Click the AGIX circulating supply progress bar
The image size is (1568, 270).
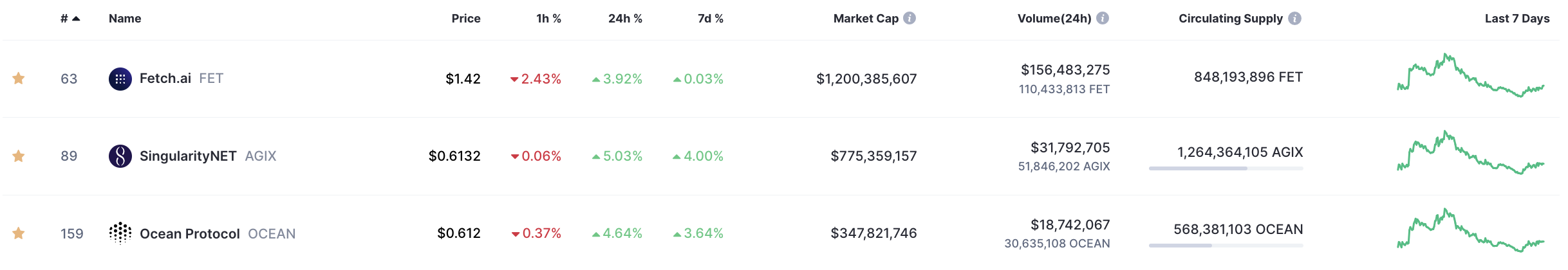[x=1226, y=168]
